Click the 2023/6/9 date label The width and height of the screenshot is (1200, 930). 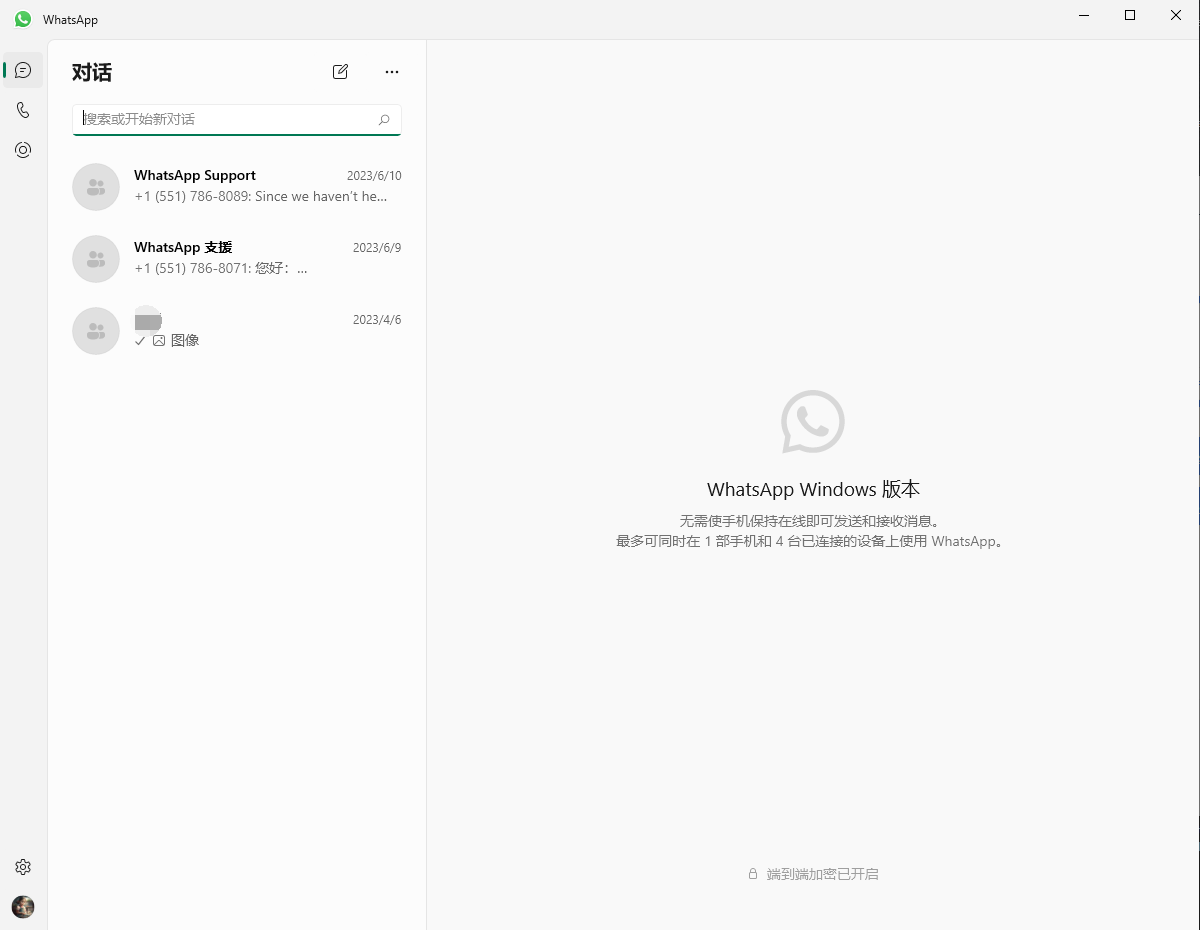click(377, 248)
